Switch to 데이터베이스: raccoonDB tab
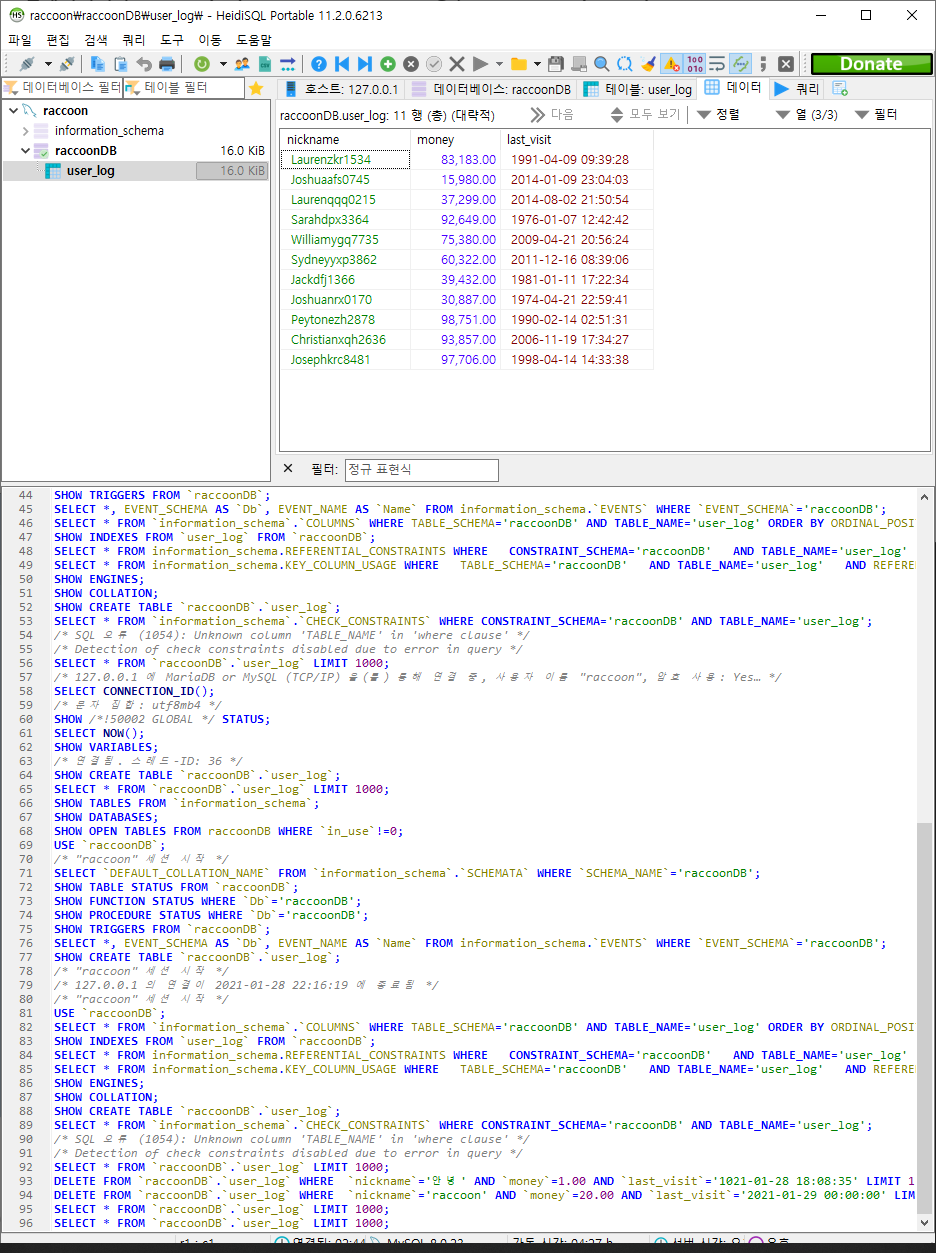936x1253 pixels. coord(492,89)
